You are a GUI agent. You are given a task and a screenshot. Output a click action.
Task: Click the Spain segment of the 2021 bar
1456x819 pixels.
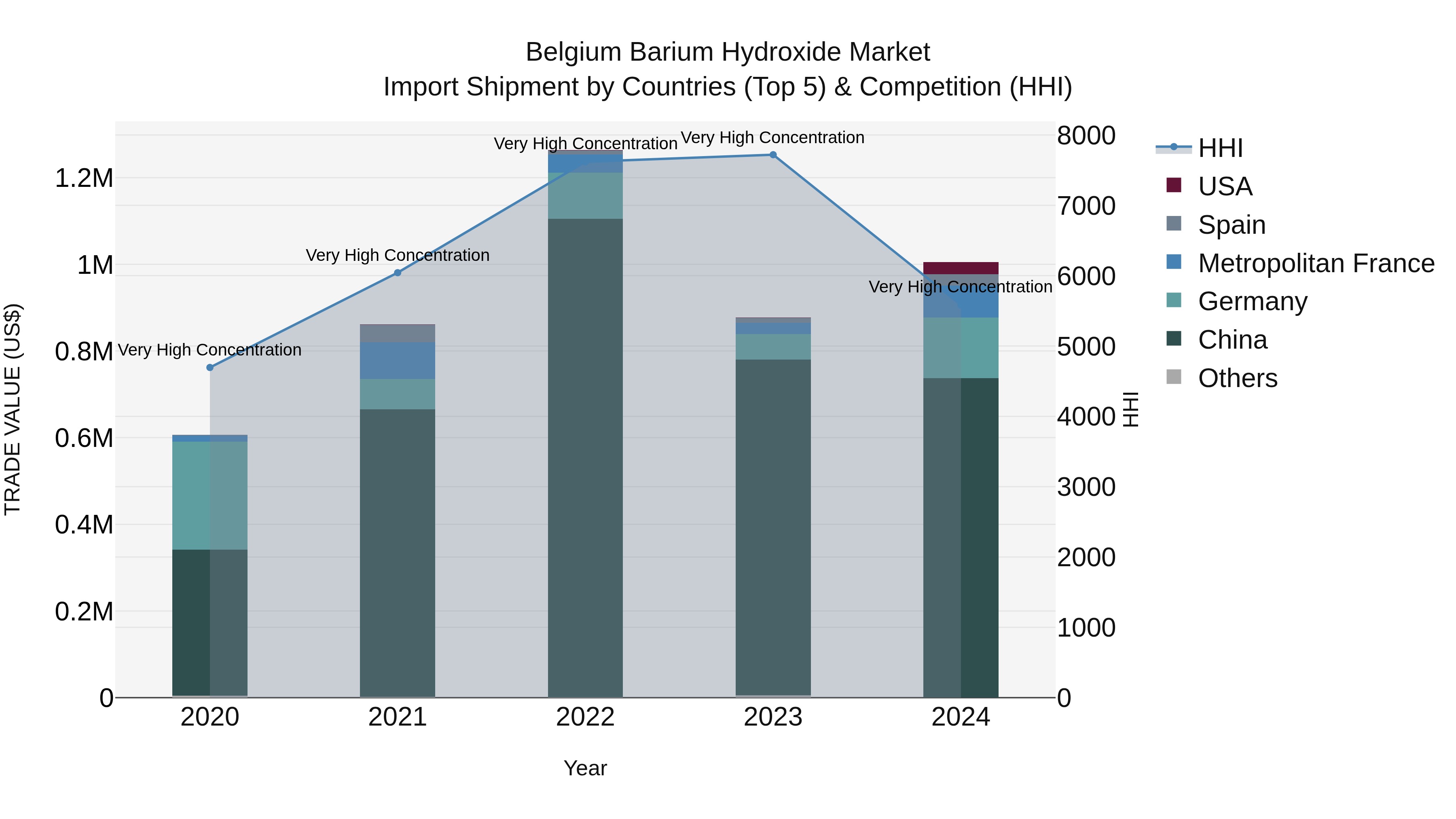tap(397, 333)
